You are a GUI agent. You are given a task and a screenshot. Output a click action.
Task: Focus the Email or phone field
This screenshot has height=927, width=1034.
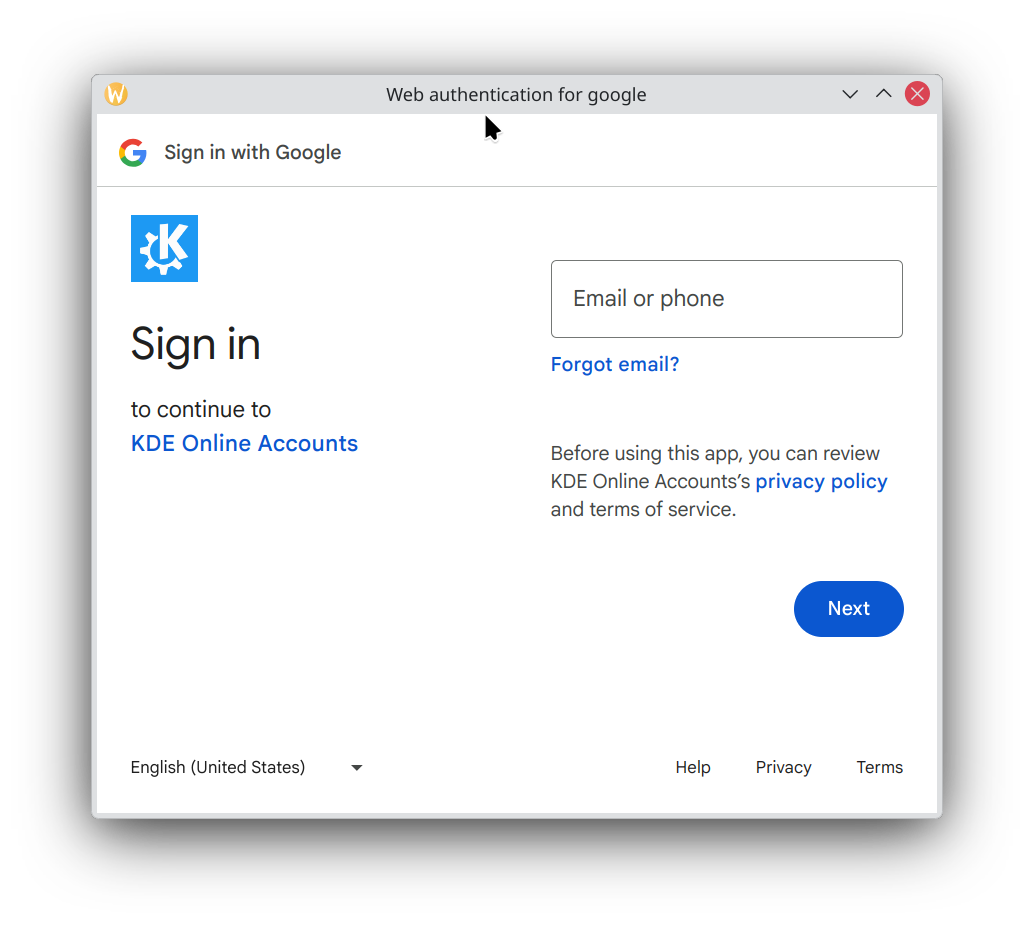point(727,299)
